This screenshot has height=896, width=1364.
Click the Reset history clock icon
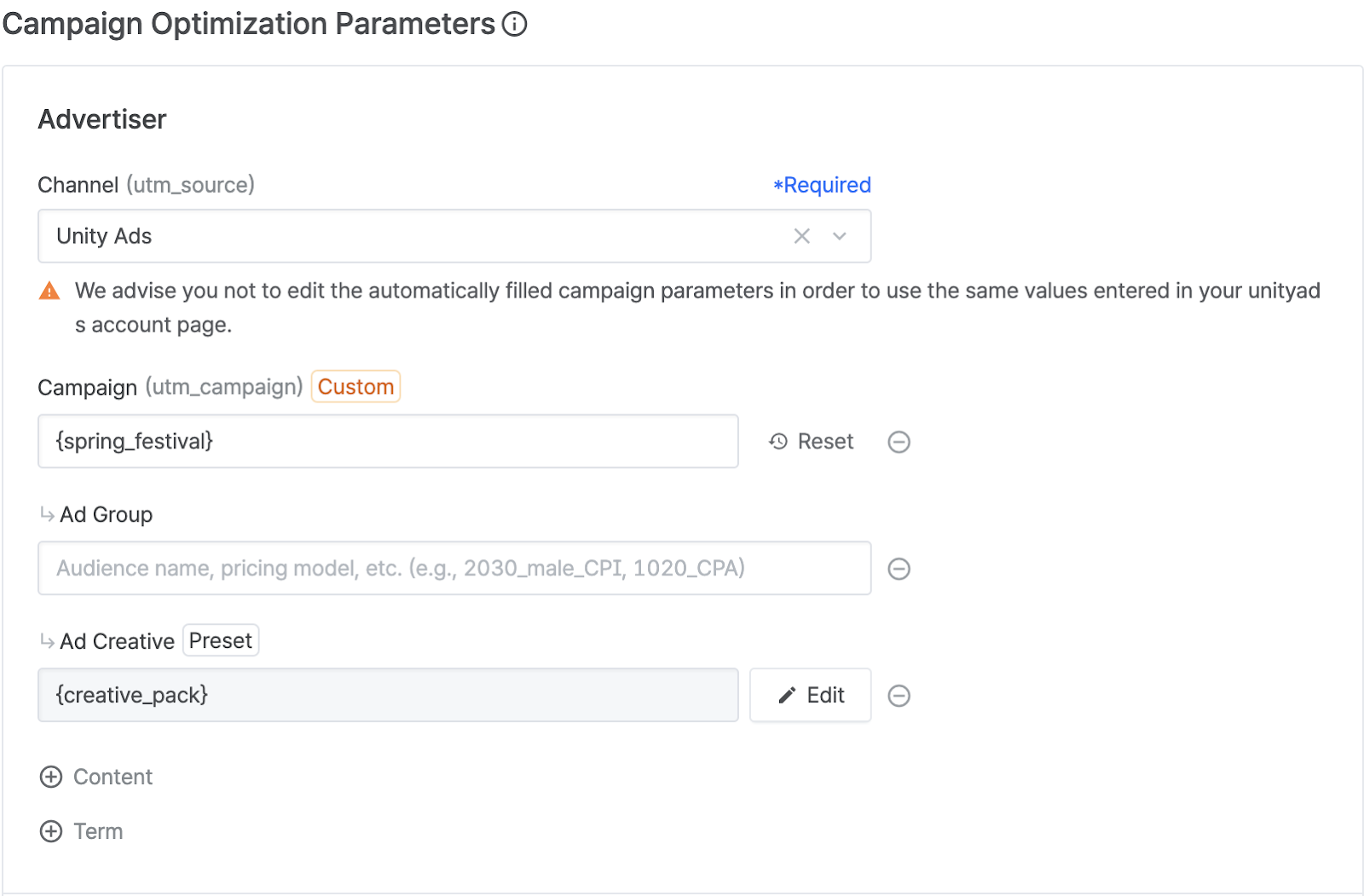click(778, 442)
